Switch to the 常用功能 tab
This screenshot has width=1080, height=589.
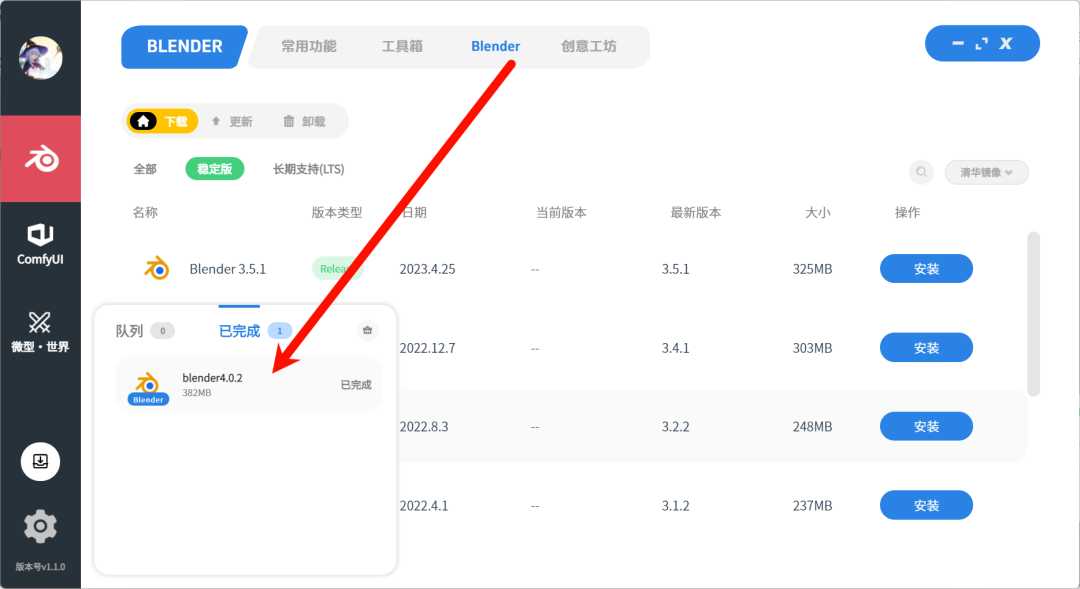(309, 46)
